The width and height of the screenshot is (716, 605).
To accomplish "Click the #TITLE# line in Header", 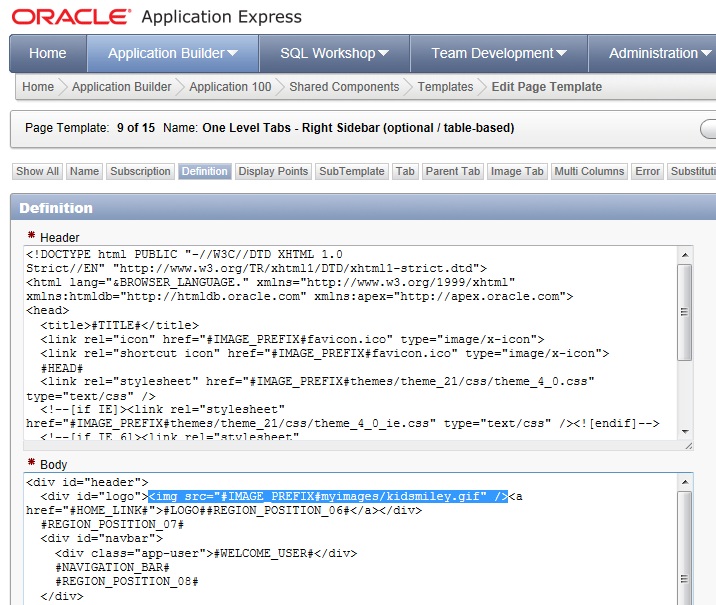I will click(x=120, y=326).
